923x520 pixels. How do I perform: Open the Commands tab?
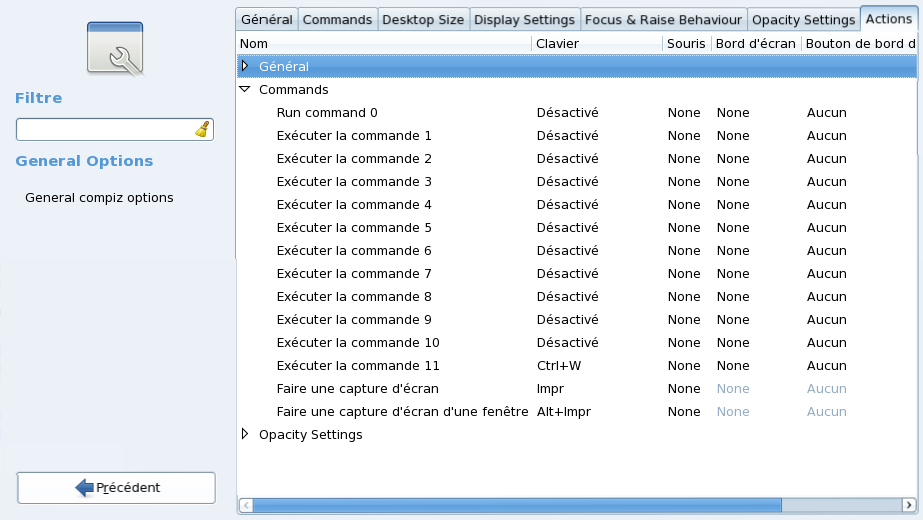pyautogui.click(x=337, y=19)
